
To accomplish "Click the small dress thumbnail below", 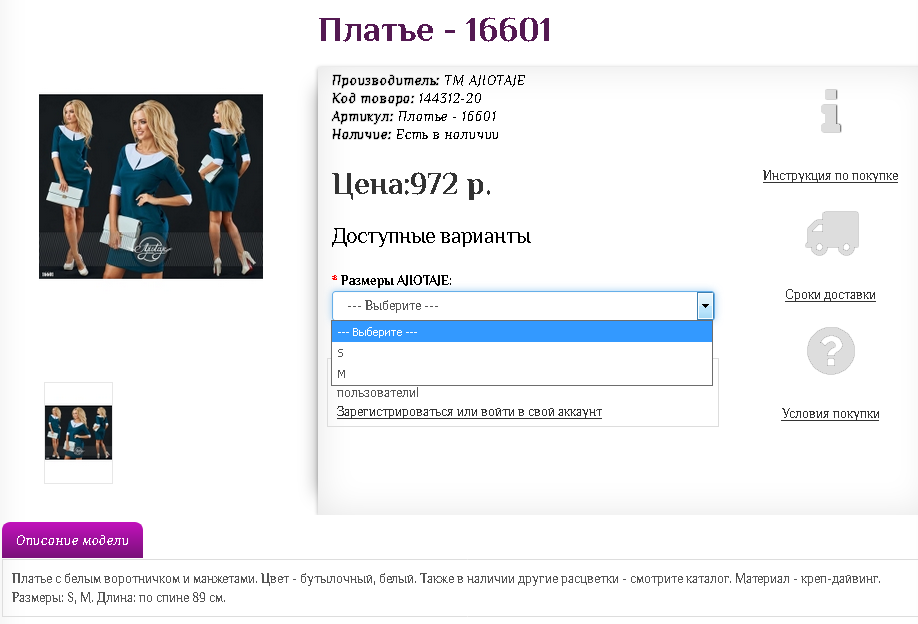I will pos(78,433).
